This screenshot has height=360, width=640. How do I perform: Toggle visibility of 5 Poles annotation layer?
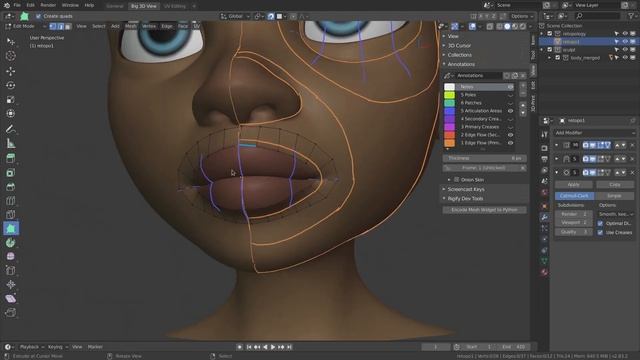pos(510,95)
